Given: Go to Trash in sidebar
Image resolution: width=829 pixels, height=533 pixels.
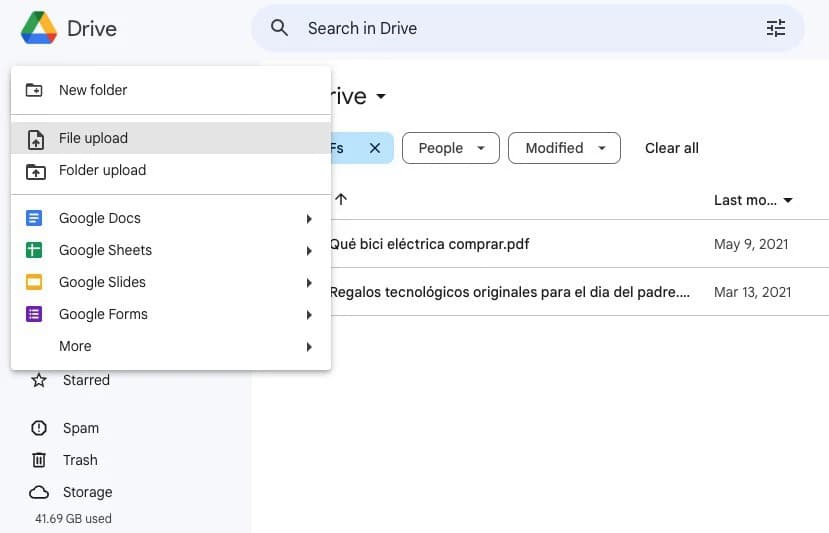Looking at the screenshot, I should [80, 460].
